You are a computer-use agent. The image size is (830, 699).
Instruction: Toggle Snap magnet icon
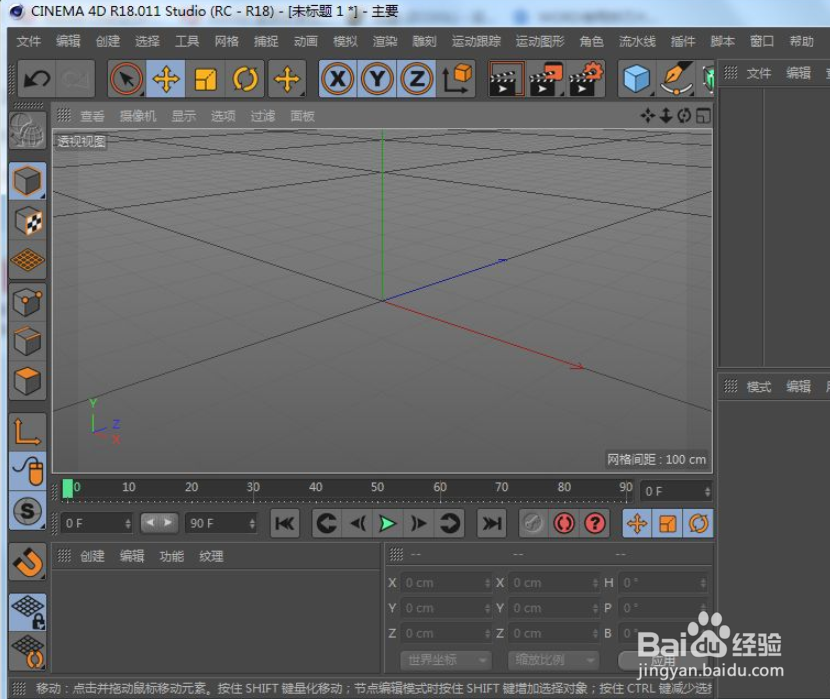28,562
